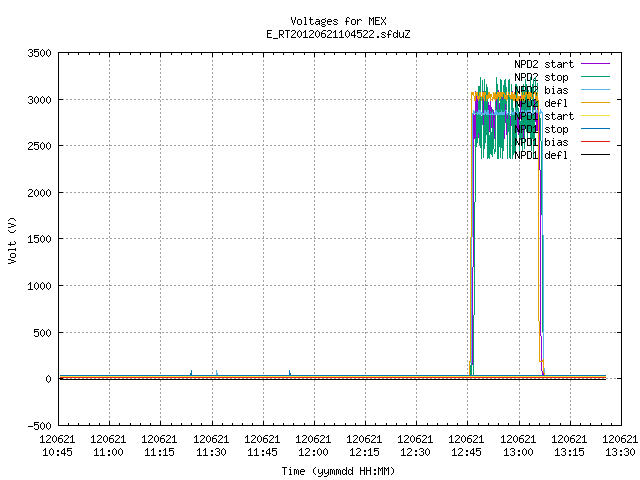Click the yellow NPD1 start legend line
This screenshot has height=480, width=640.
(595, 116)
